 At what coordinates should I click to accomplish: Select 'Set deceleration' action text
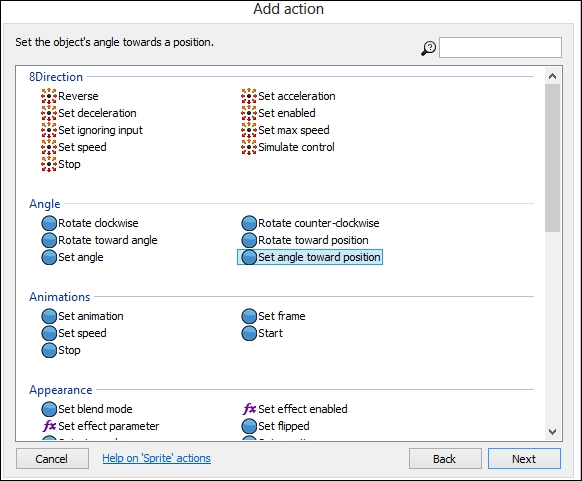[97, 113]
